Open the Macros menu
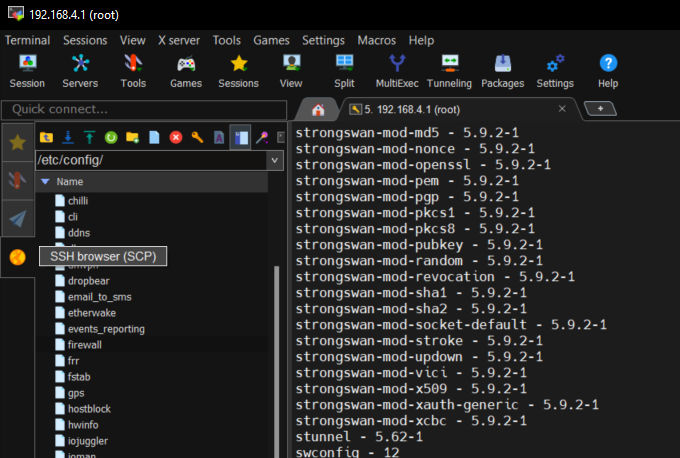 pos(377,40)
